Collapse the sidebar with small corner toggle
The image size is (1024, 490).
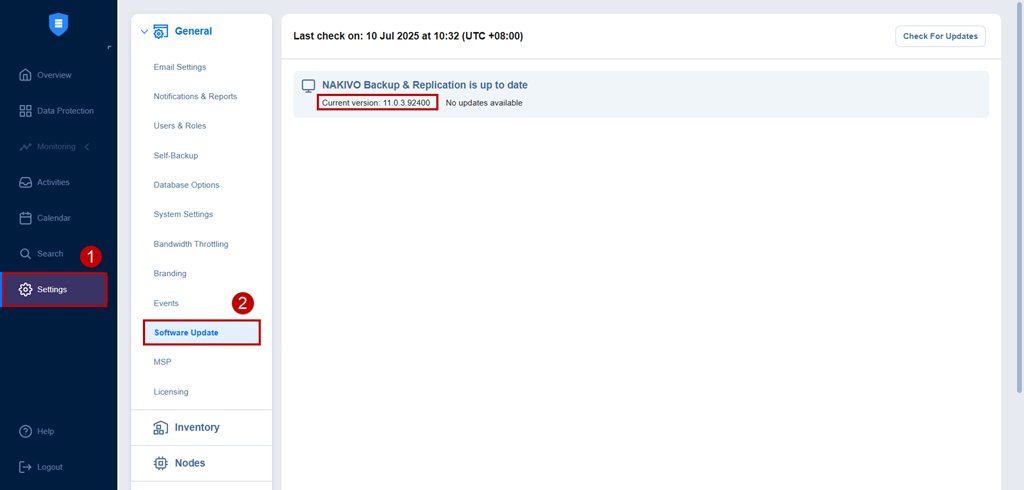pyautogui.click(x=109, y=47)
